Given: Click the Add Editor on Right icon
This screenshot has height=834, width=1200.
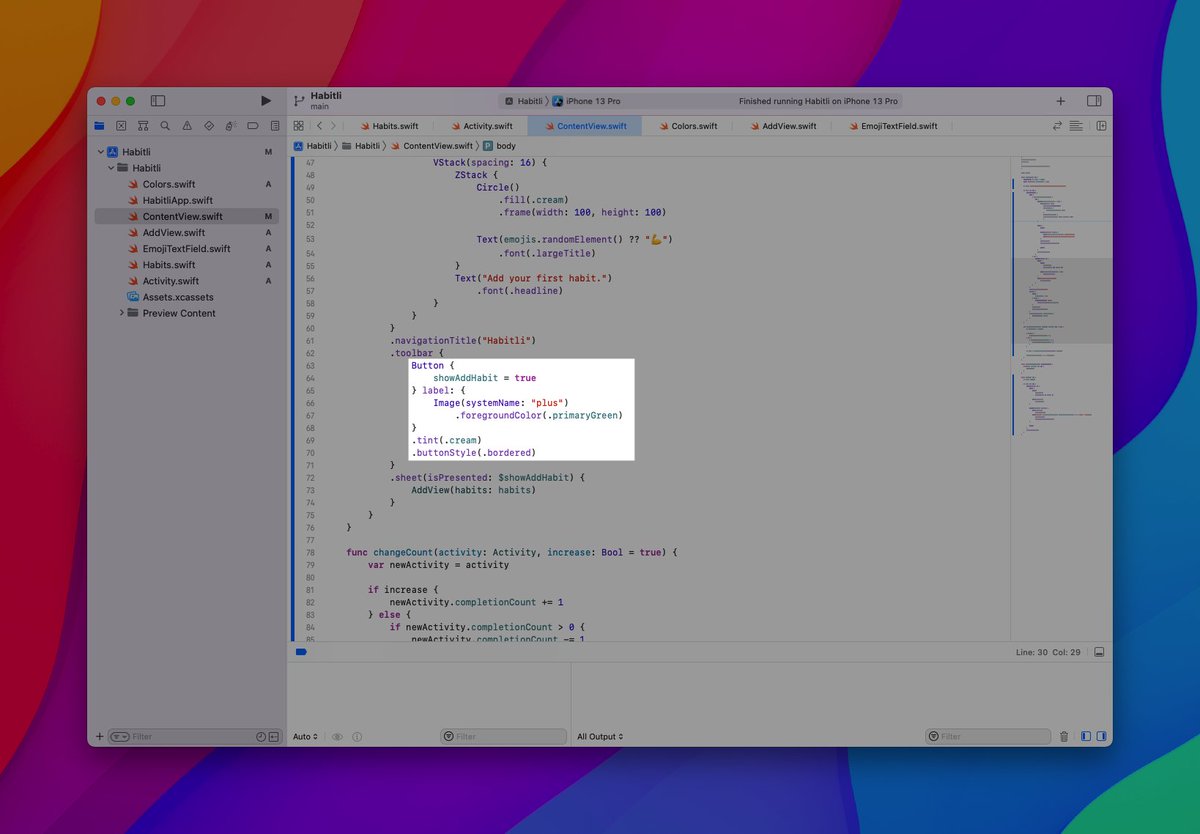Looking at the screenshot, I should [1101, 126].
